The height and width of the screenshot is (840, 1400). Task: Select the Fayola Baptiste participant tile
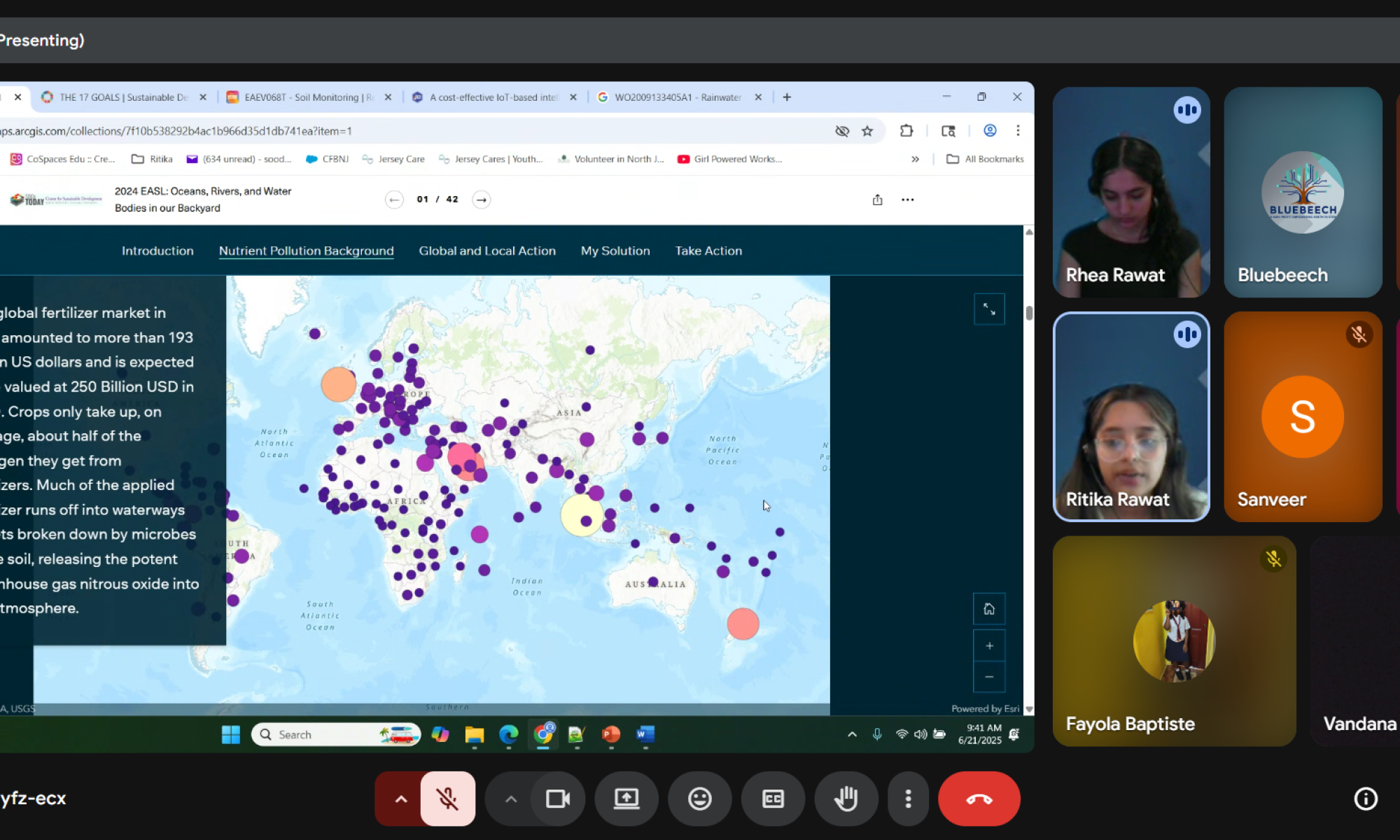pyautogui.click(x=1174, y=640)
